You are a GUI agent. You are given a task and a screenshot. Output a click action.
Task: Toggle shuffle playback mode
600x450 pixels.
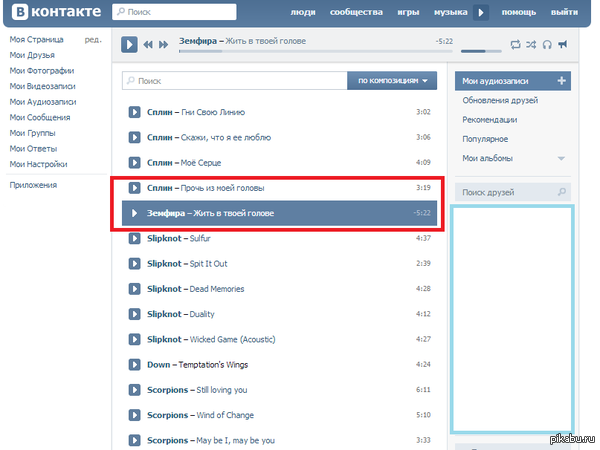pos(530,45)
